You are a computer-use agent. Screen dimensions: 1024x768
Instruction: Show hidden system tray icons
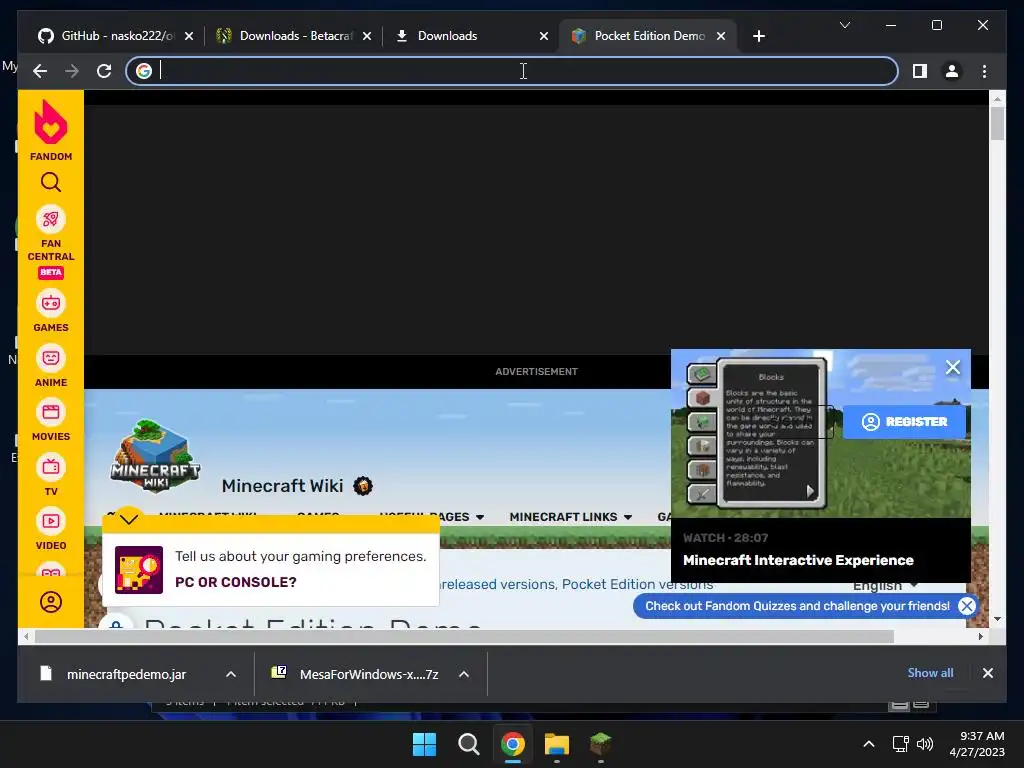click(869, 744)
